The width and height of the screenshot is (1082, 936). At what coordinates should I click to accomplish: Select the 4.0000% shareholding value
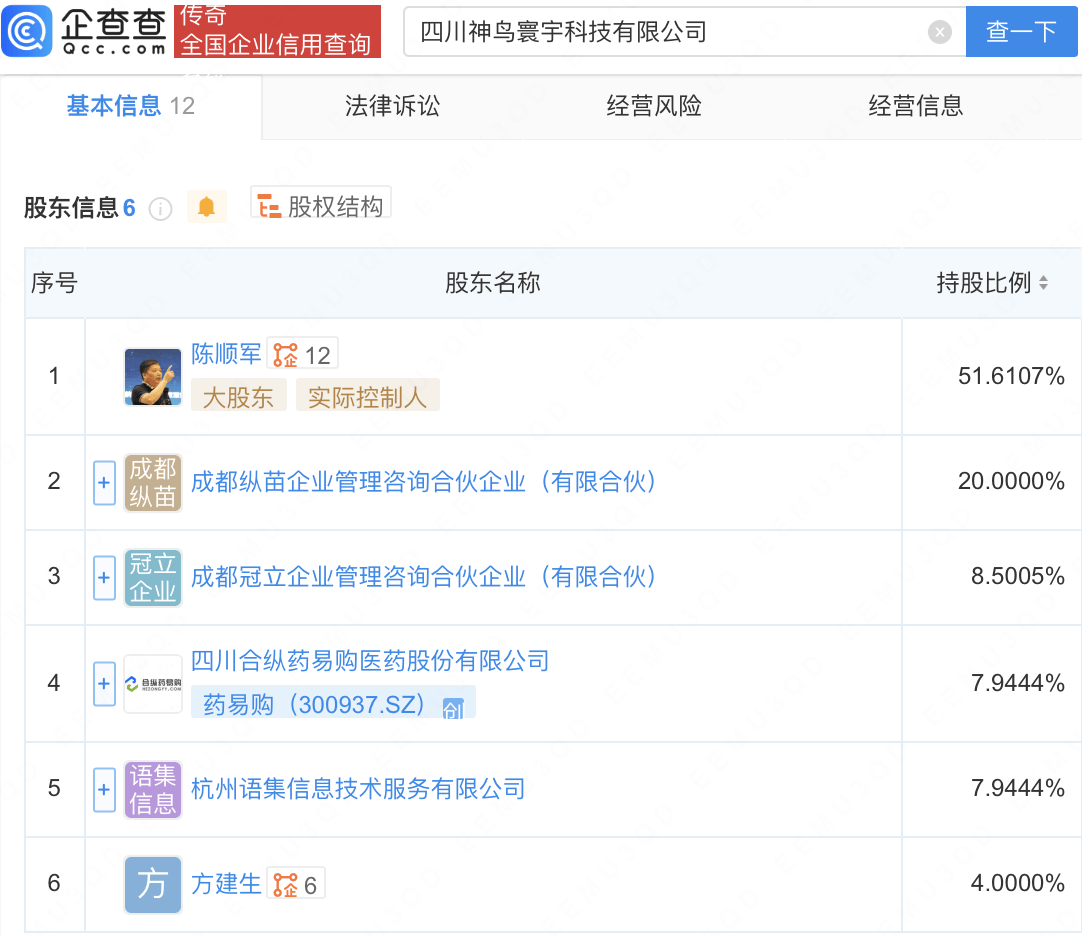[x=1017, y=883]
